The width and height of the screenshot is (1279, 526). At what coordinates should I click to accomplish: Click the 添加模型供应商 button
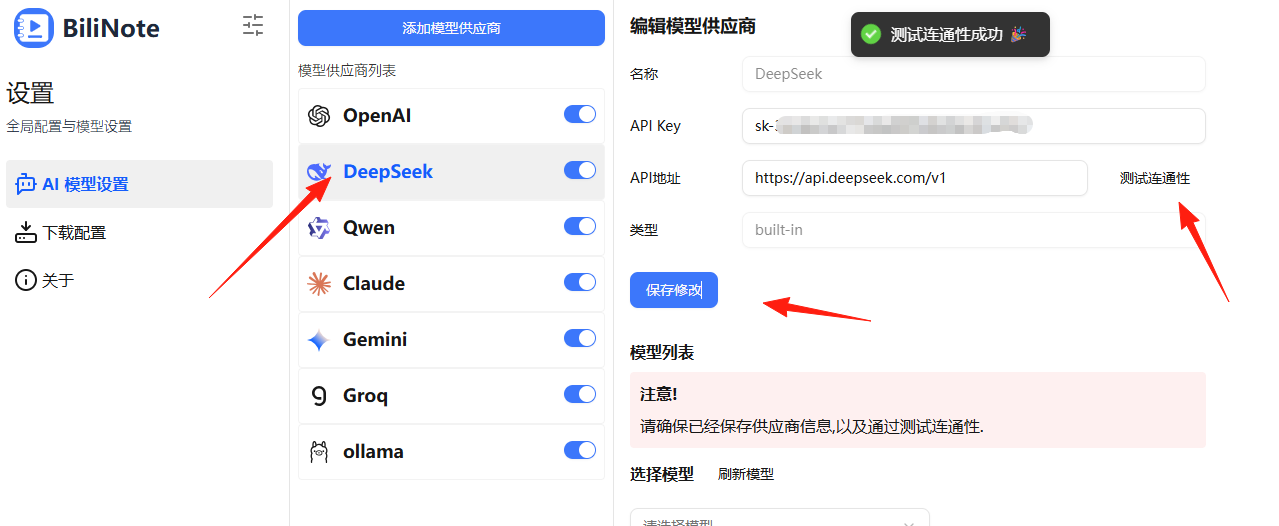(451, 28)
